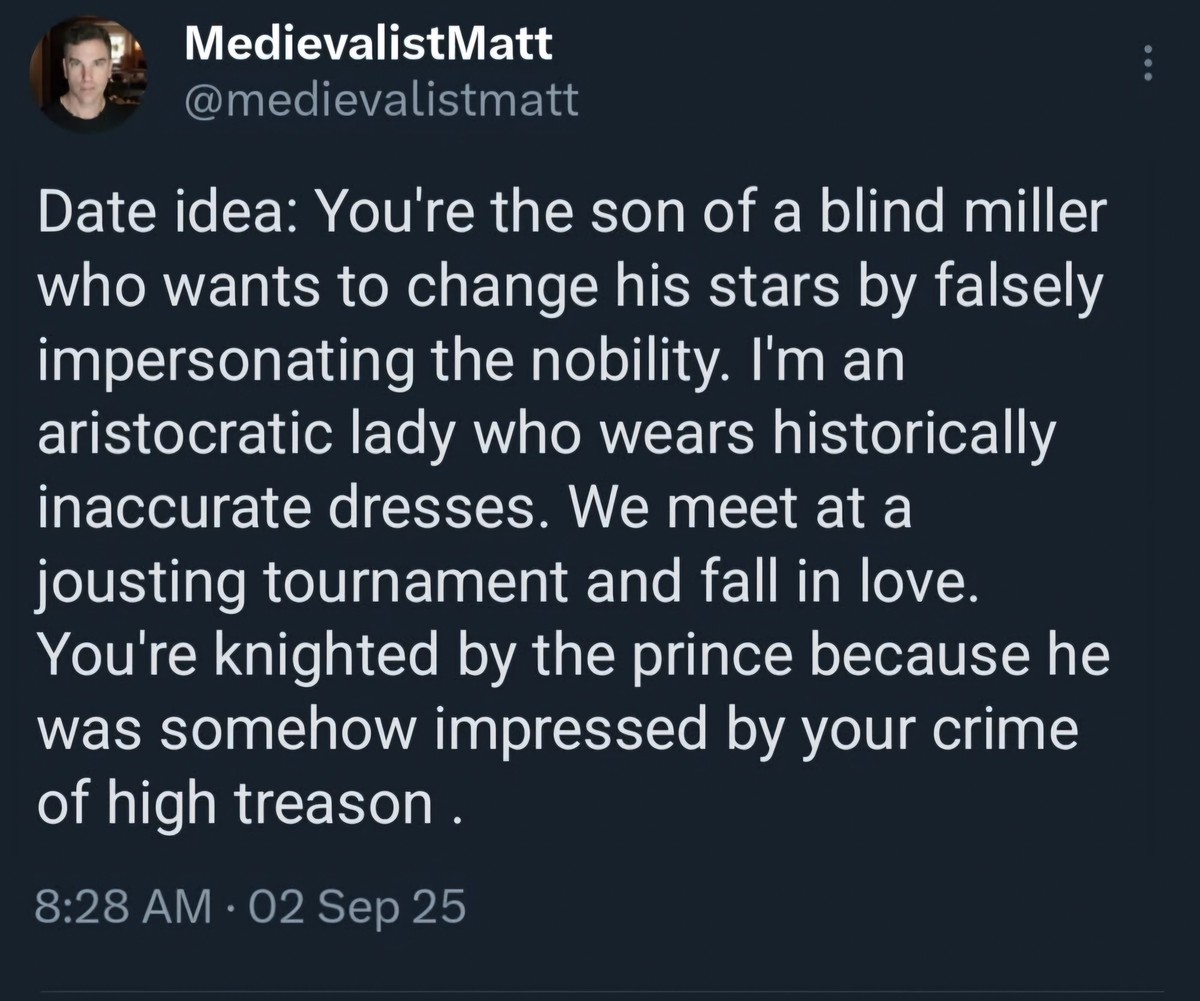
Task: Click the 8:28 AM timestamp
Action: (x=124, y=908)
